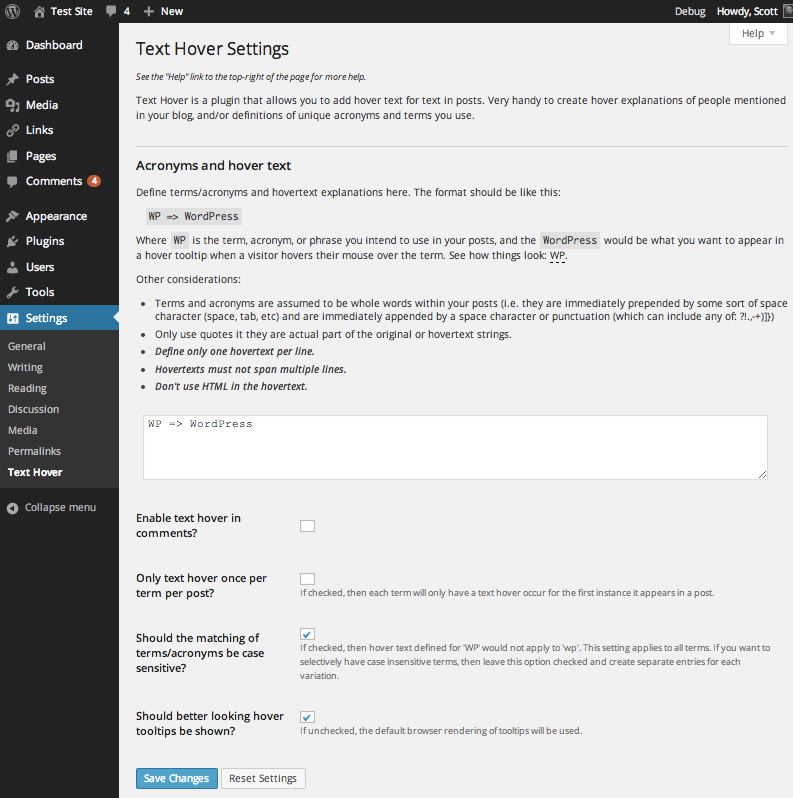Click the Plugins plug icon
Screen dimensions: 793x798
(x=12, y=242)
